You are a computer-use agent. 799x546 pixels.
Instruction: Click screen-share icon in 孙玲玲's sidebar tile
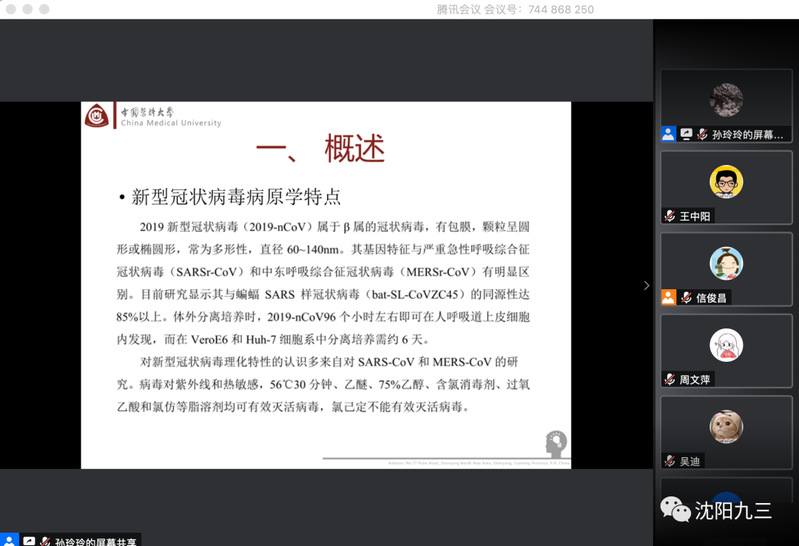pyautogui.click(x=686, y=134)
